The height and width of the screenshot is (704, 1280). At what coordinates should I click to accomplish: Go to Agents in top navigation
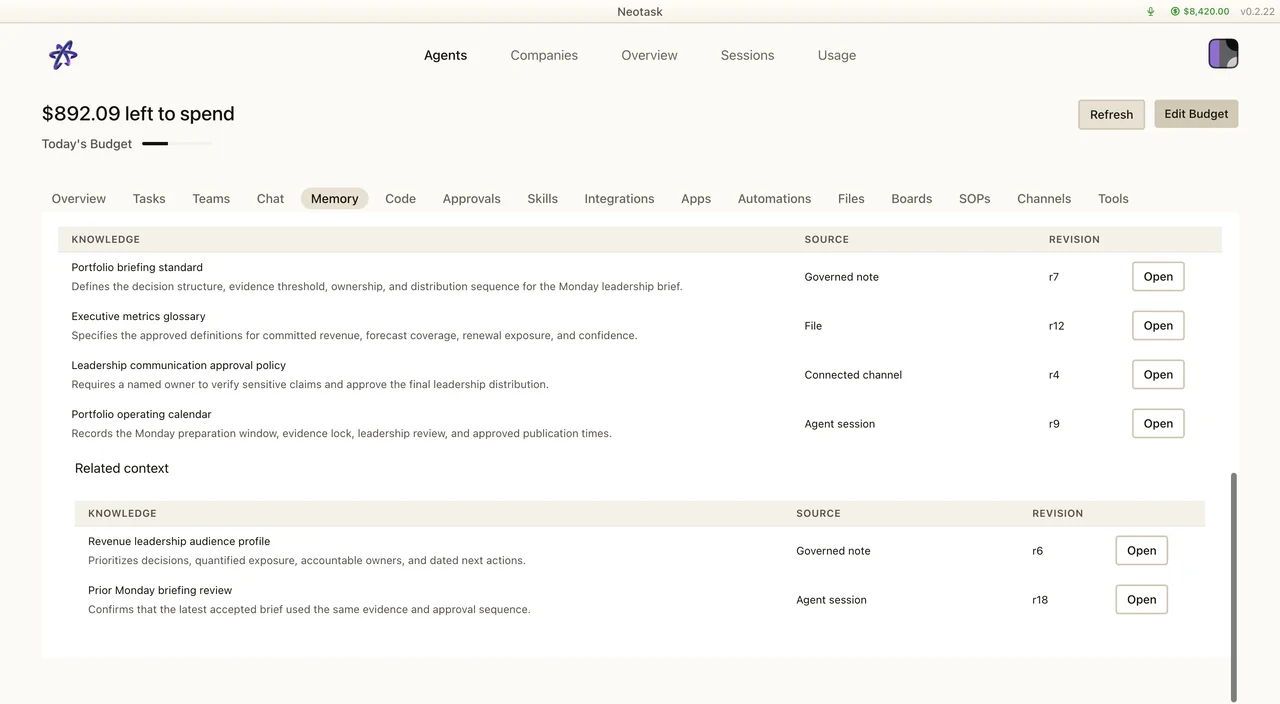pyautogui.click(x=445, y=55)
